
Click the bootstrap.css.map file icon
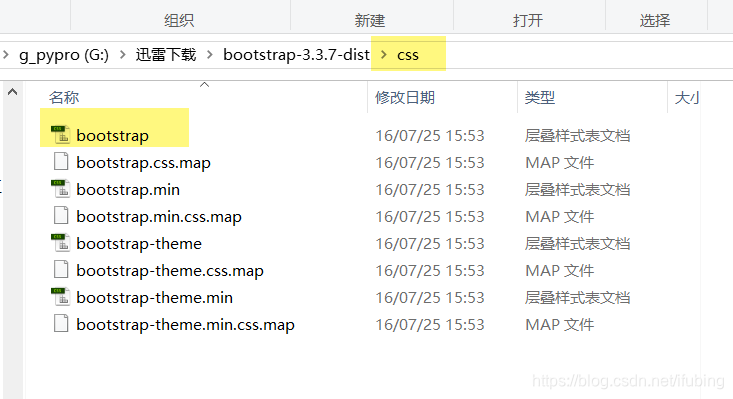61,161
